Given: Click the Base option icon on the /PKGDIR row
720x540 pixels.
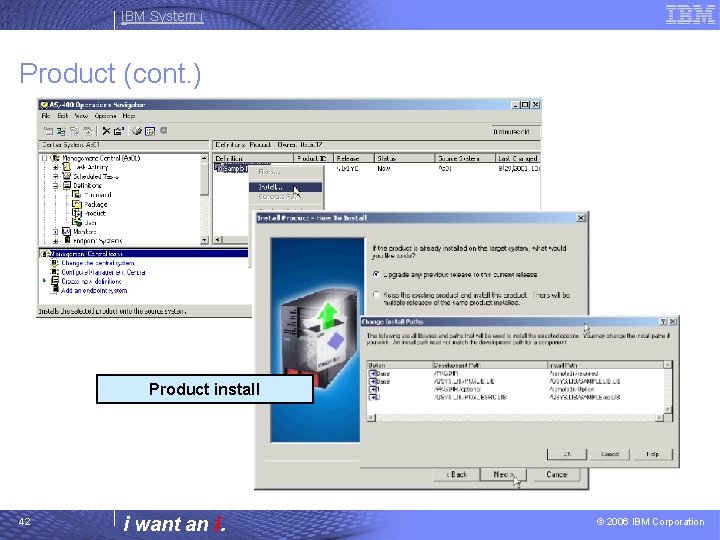Looking at the screenshot, I should tap(372, 374).
